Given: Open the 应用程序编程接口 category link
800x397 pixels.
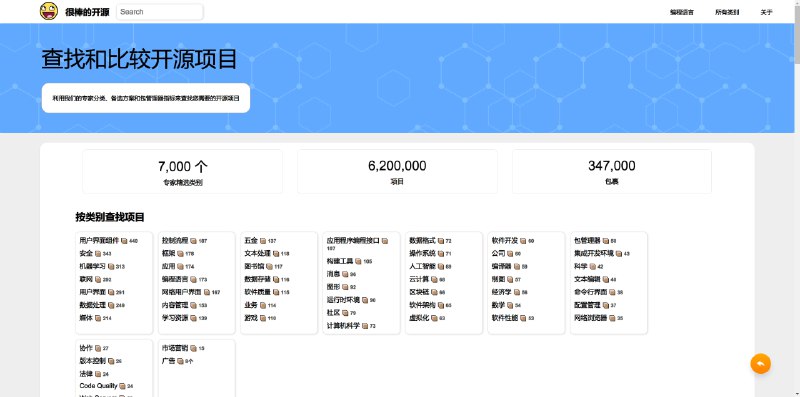Looking at the screenshot, I should (x=354, y=240).
